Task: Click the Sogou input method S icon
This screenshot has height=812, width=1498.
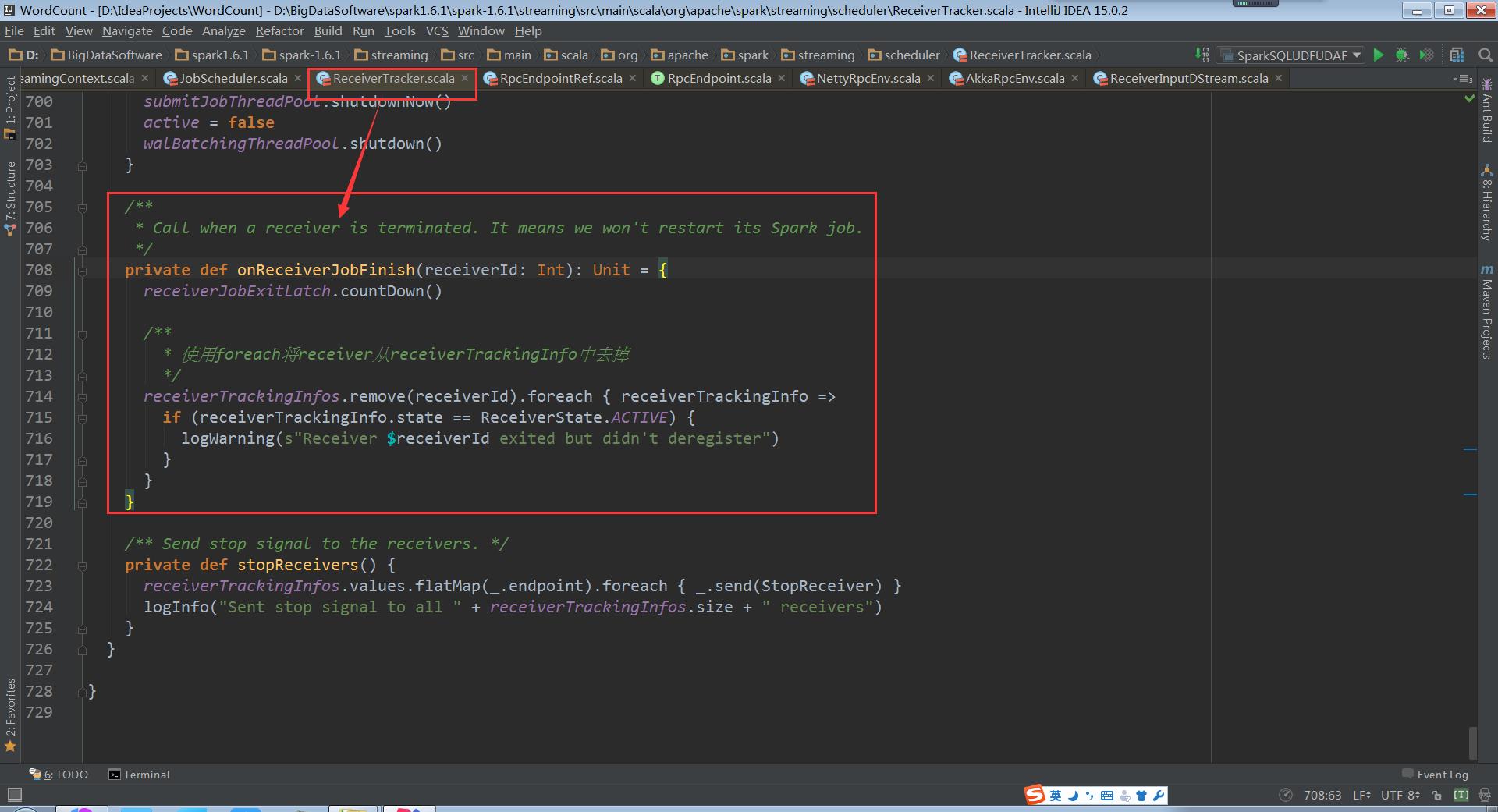Action: 1035,795
